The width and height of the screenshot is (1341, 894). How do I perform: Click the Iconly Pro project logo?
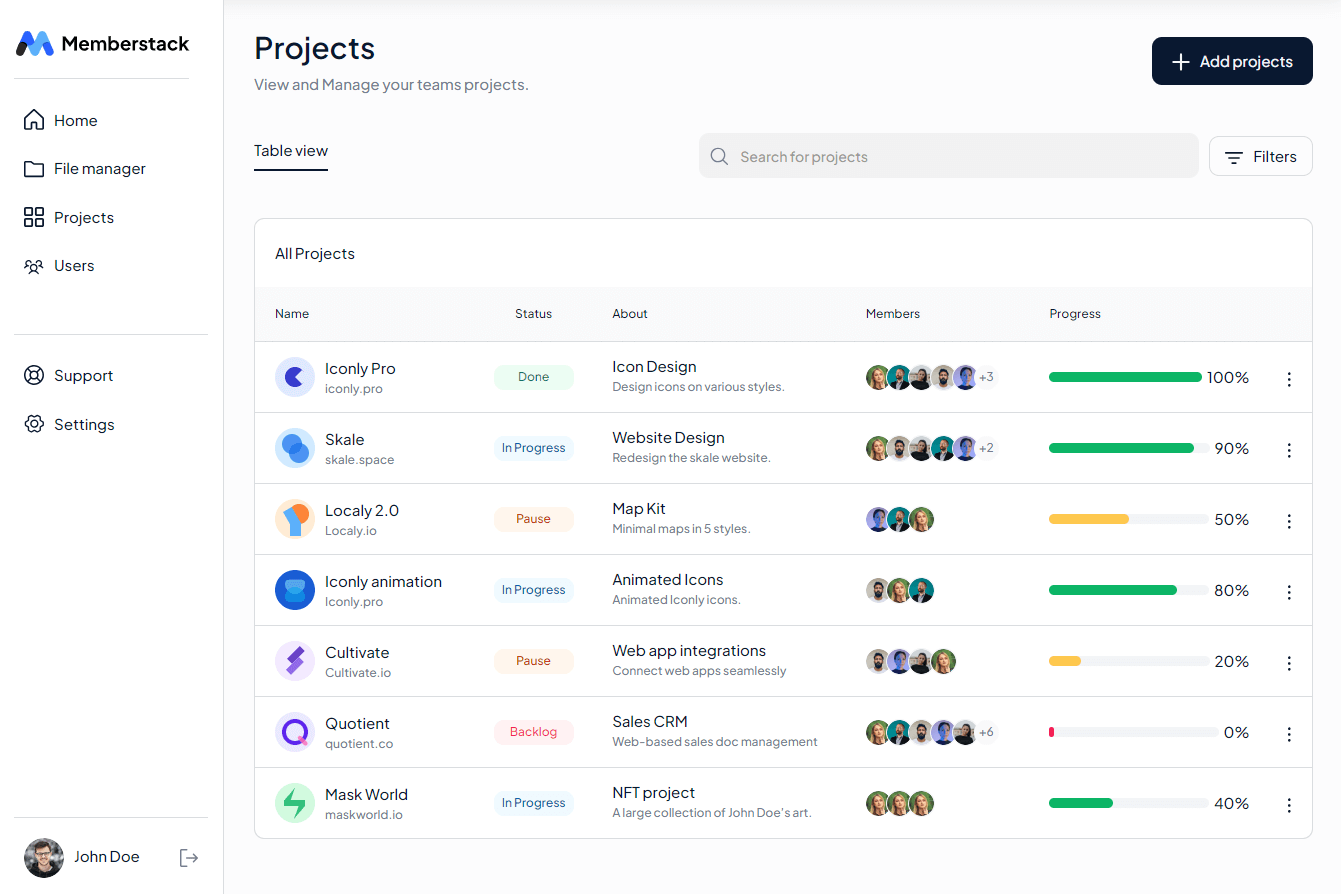(295, 377)
